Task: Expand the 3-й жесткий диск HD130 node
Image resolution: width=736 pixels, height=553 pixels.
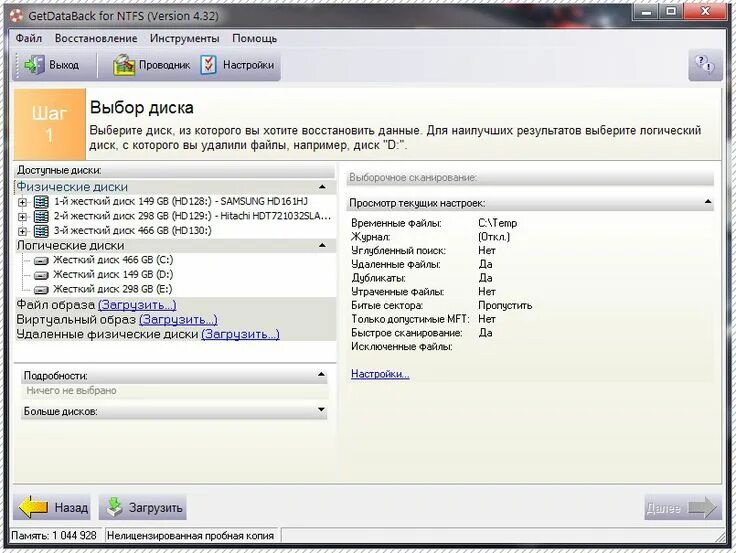Action: coord(22,231)
